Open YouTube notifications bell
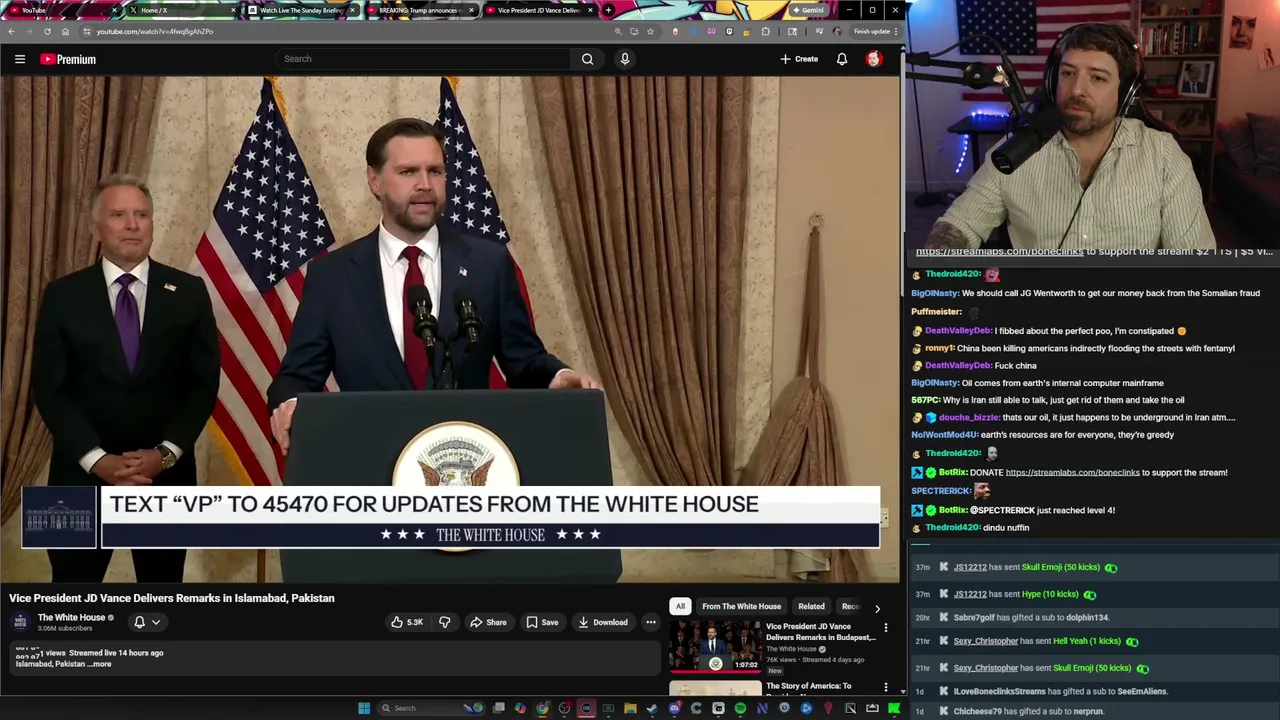The height and width of the screenshot is (720, 1280). click(x=842, y=59)
